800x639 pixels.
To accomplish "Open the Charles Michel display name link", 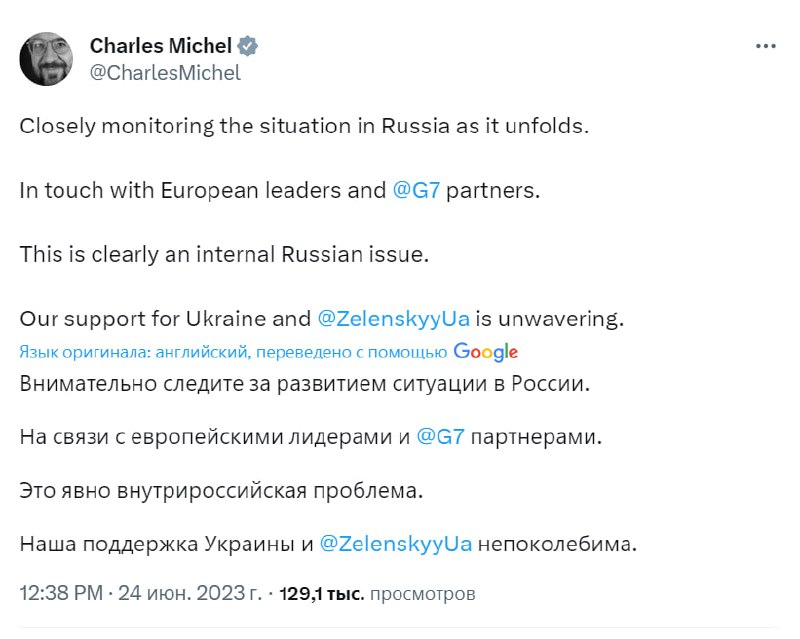I will pyautogui.click(x=161, y=46).
